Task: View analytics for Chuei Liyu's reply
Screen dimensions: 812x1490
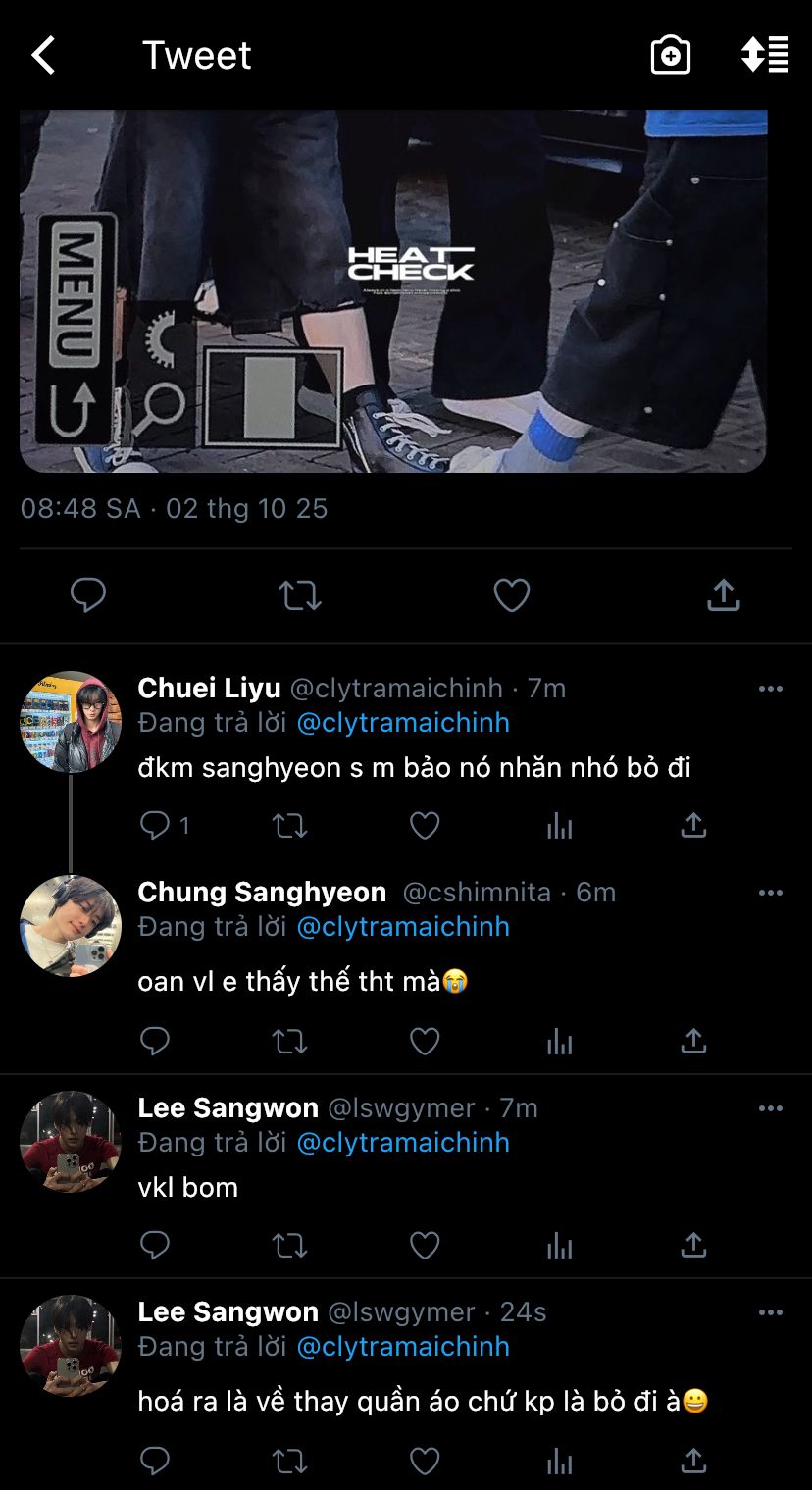Action: 559,826
